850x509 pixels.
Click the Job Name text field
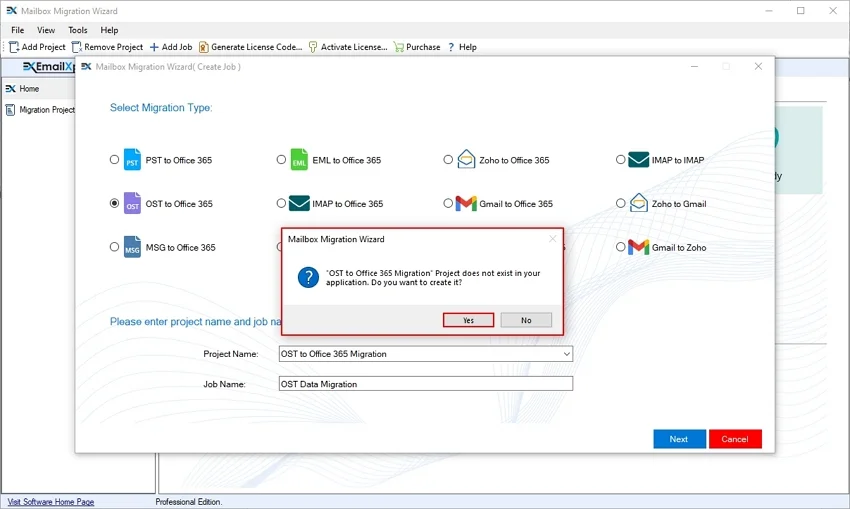425,384
